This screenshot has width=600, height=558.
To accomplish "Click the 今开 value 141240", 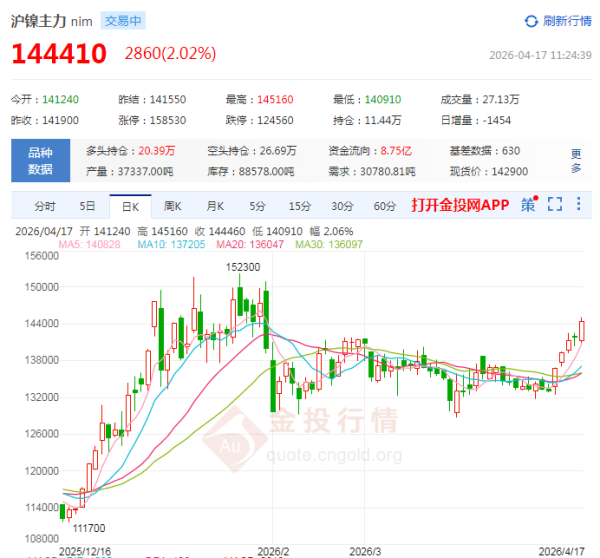I will point(60,100).
